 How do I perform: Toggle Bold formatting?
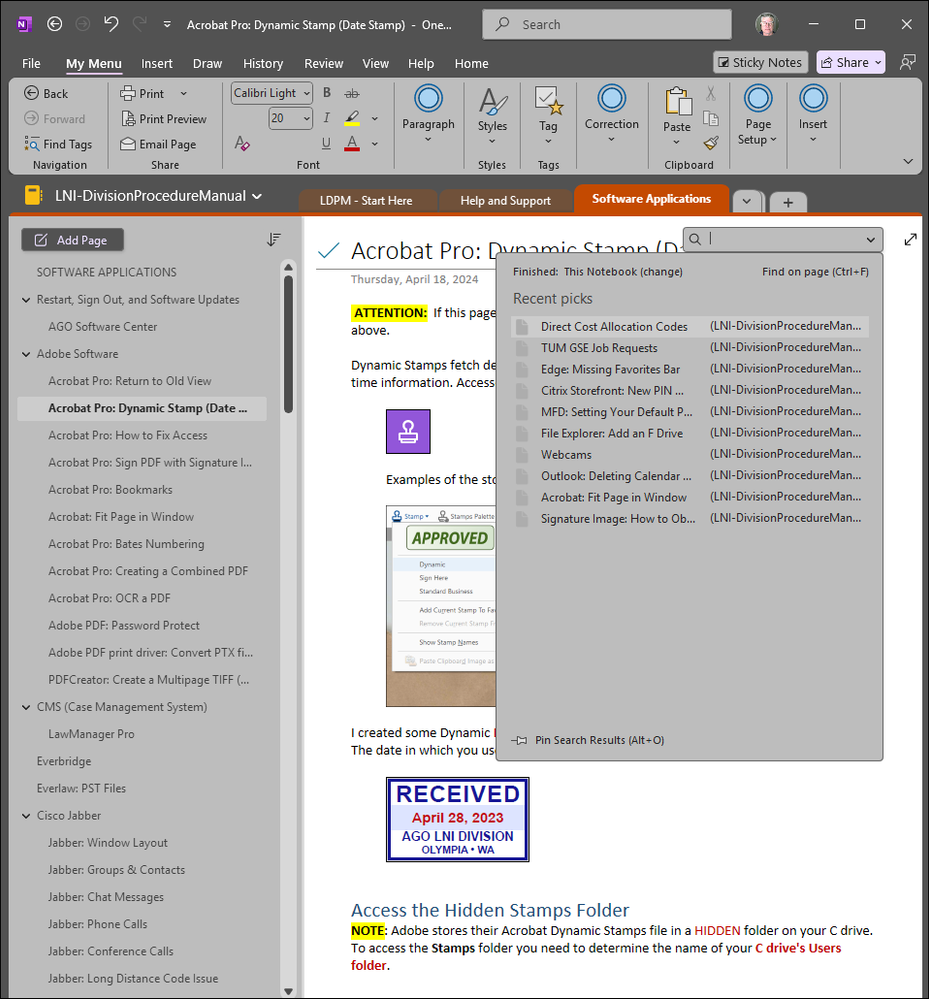pos(327,93)
